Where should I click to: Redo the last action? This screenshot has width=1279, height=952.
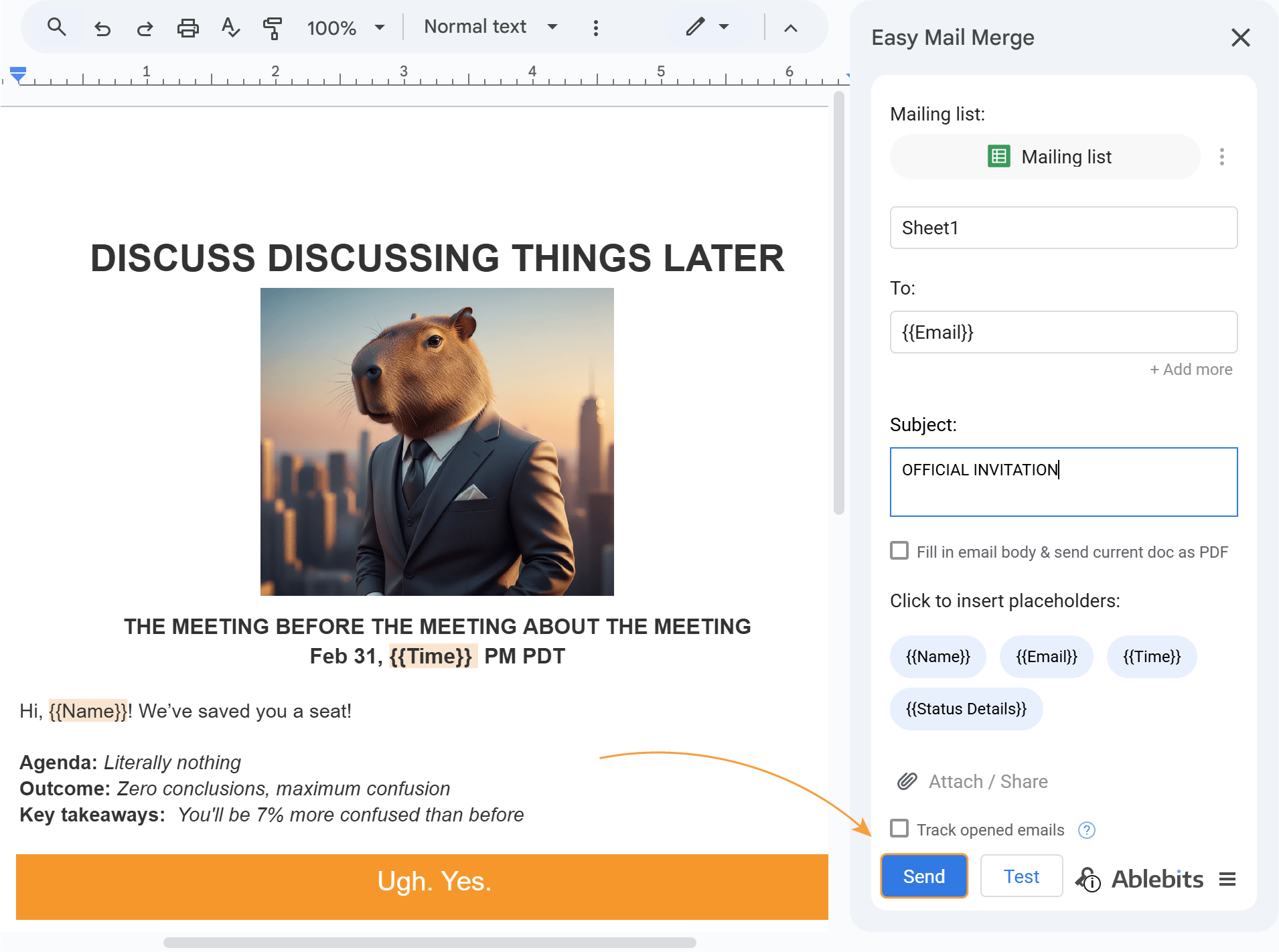point(145,28)
